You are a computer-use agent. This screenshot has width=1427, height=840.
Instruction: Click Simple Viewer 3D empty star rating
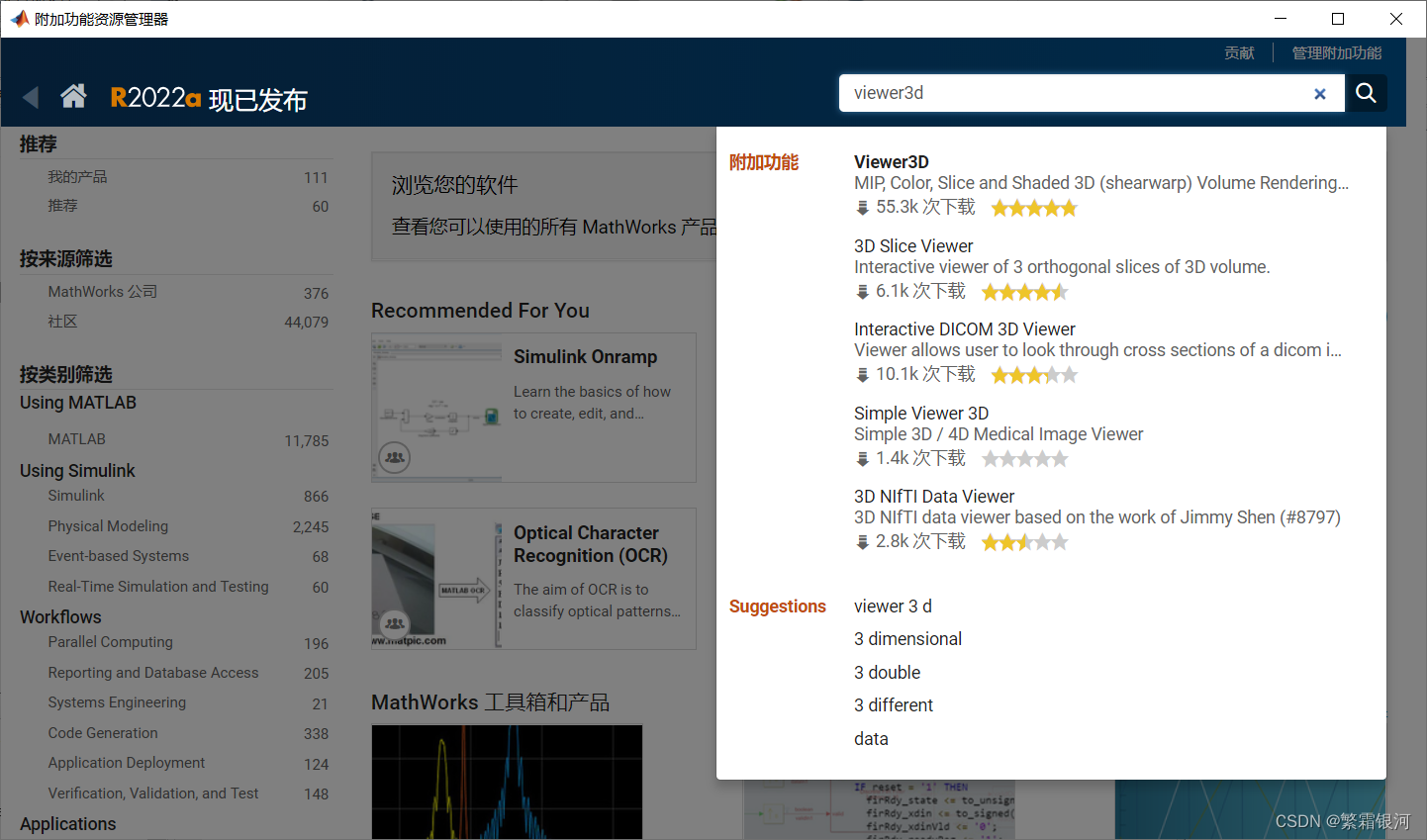click(x=1025, y=459)
